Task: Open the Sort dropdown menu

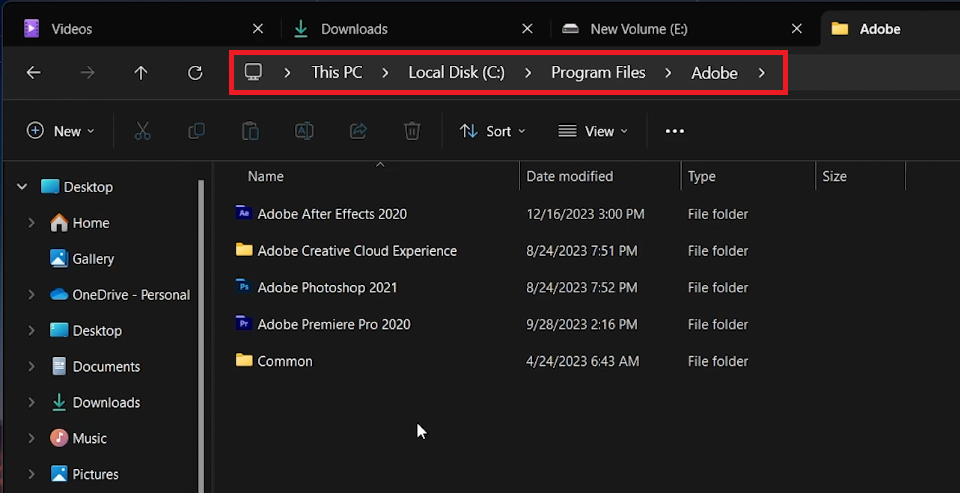Action: point(493,131)
